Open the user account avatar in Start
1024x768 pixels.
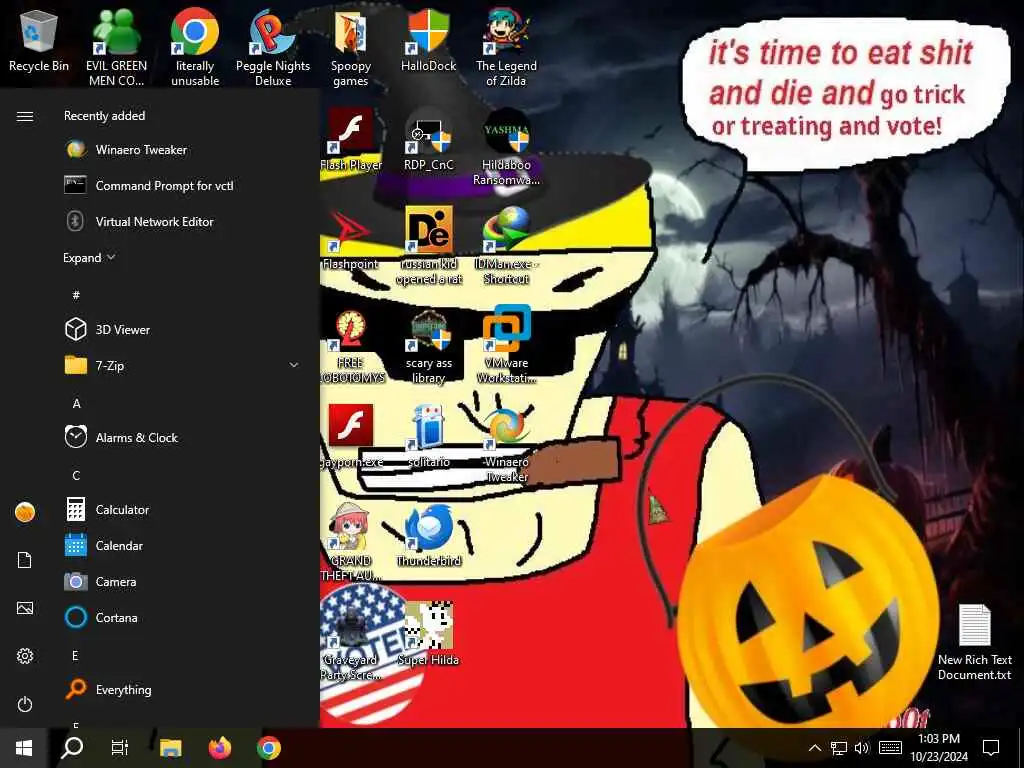point(25,512)
